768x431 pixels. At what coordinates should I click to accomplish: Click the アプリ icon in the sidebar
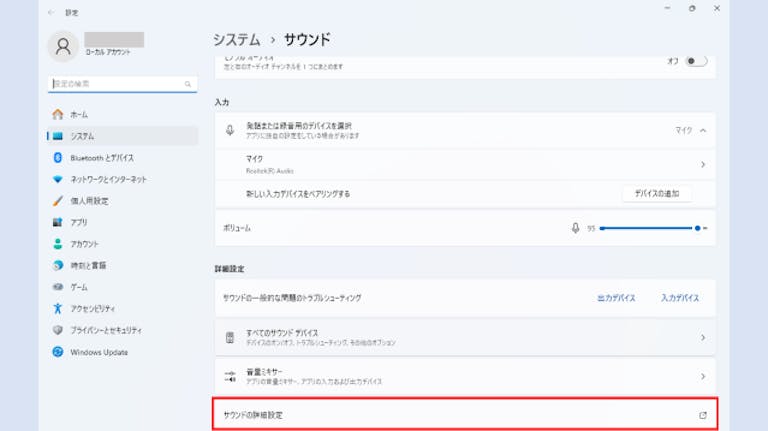tap(58, 222)
